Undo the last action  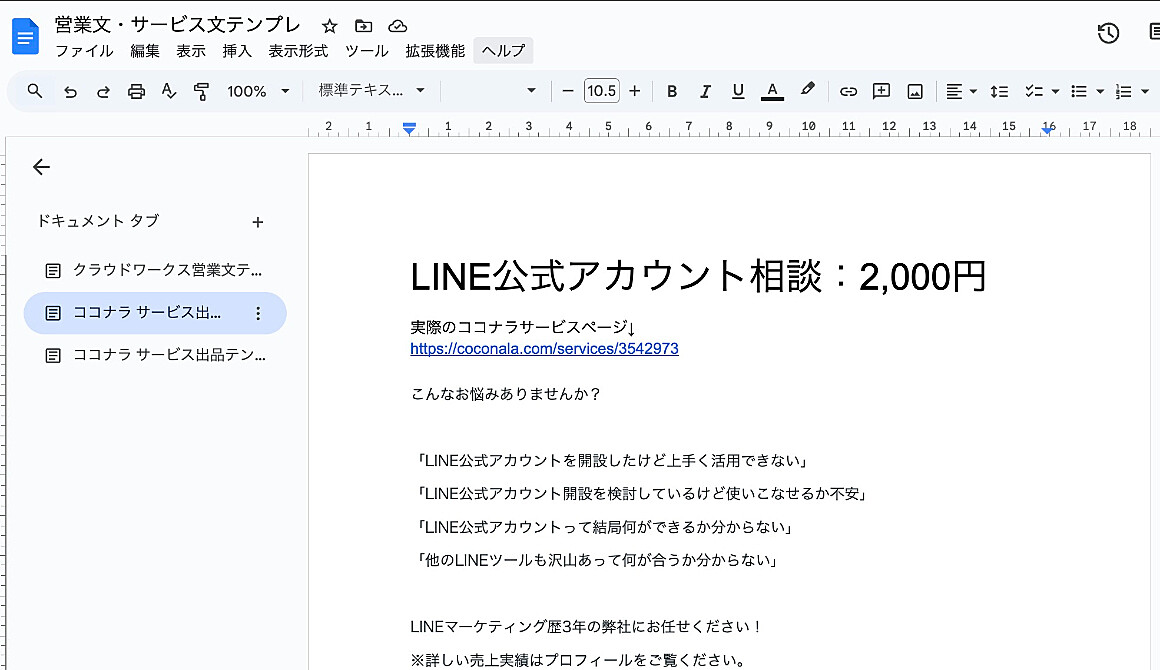coord(70,92)
